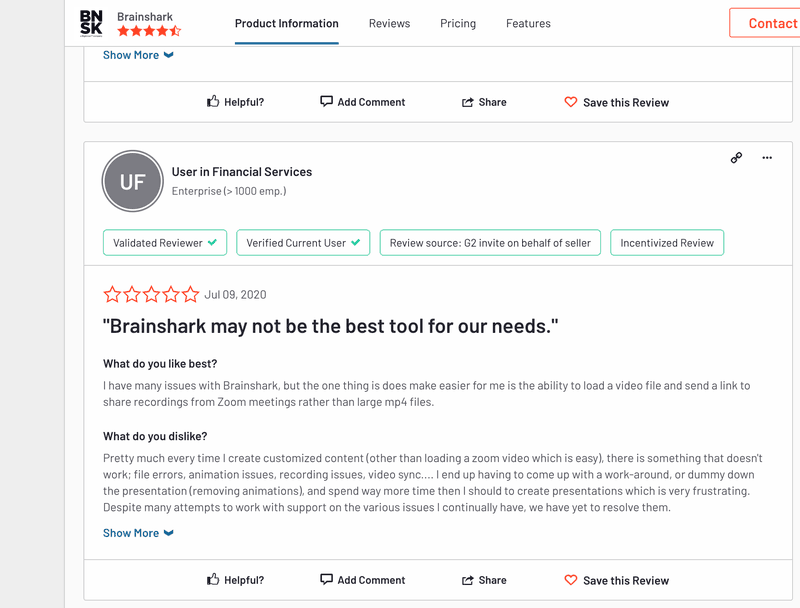The width and height of the screenshot is (800, 608).
Task: Copy the review link using the chain icon
Action: (736, 158)
